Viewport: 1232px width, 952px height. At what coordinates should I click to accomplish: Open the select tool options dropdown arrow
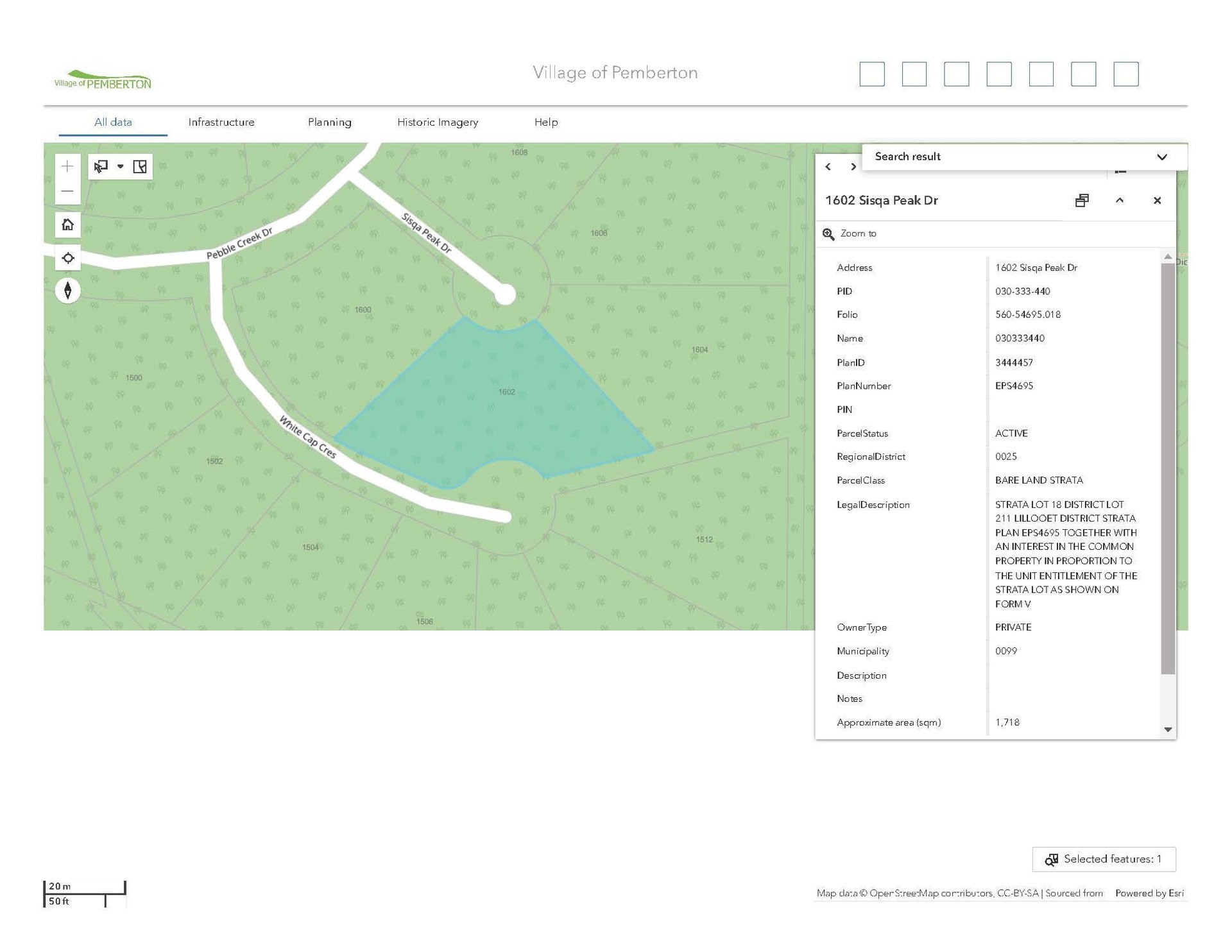120,167
